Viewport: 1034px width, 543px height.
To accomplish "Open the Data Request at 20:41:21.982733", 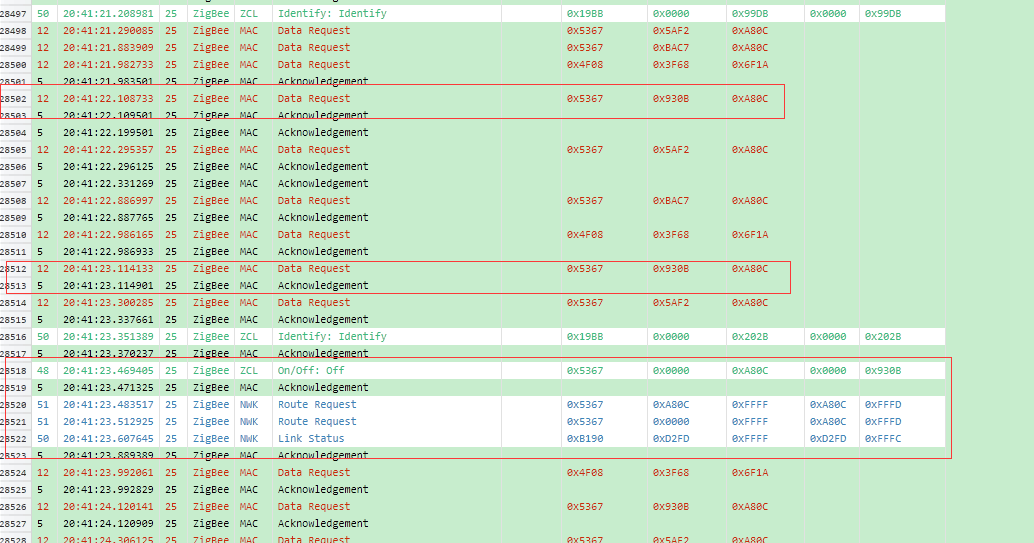I will click(314, 65).
